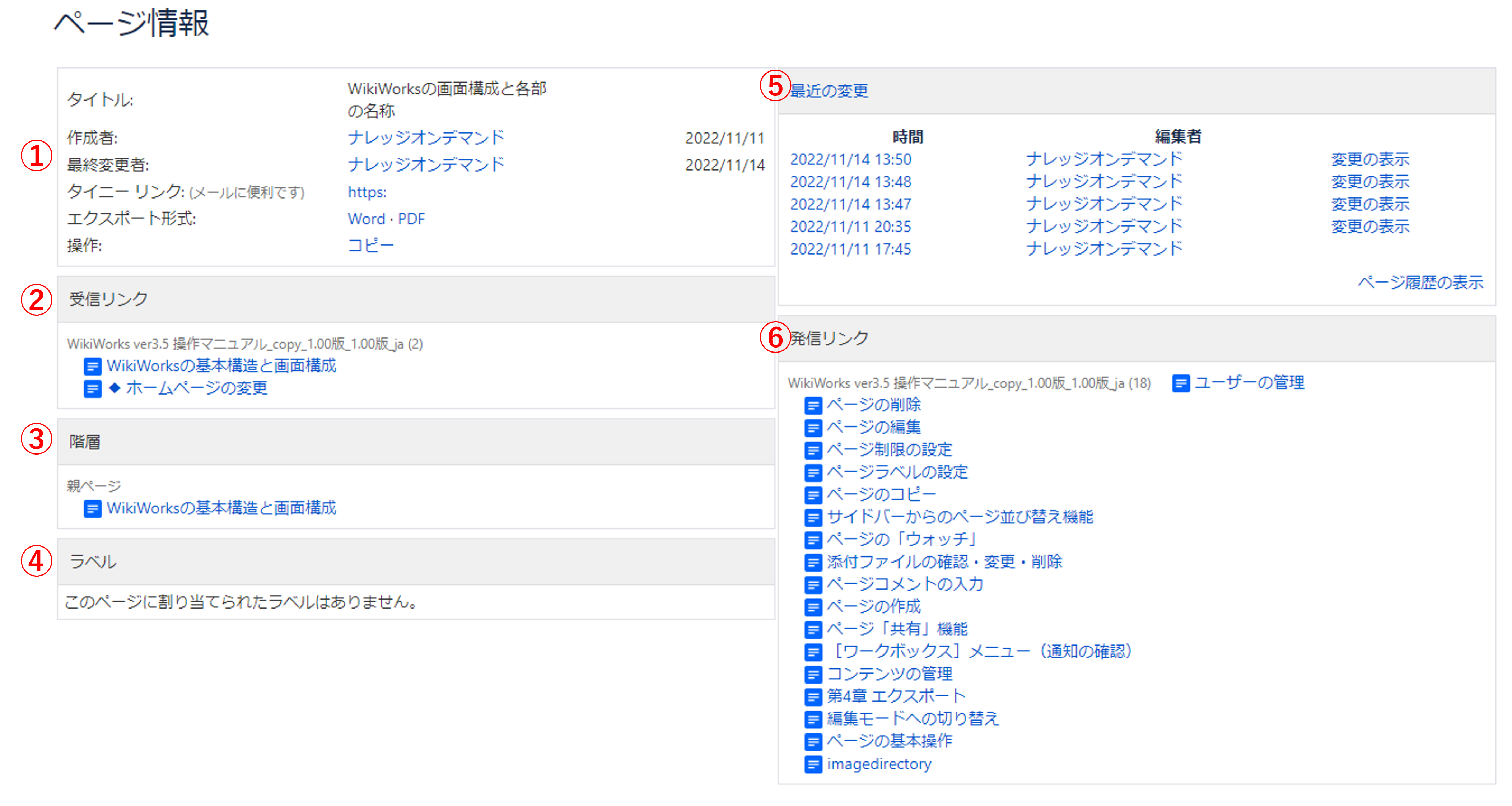This screenshot has width=1512, height=806.
Task: Open imagedirectory link
Action: click(879, 764)
